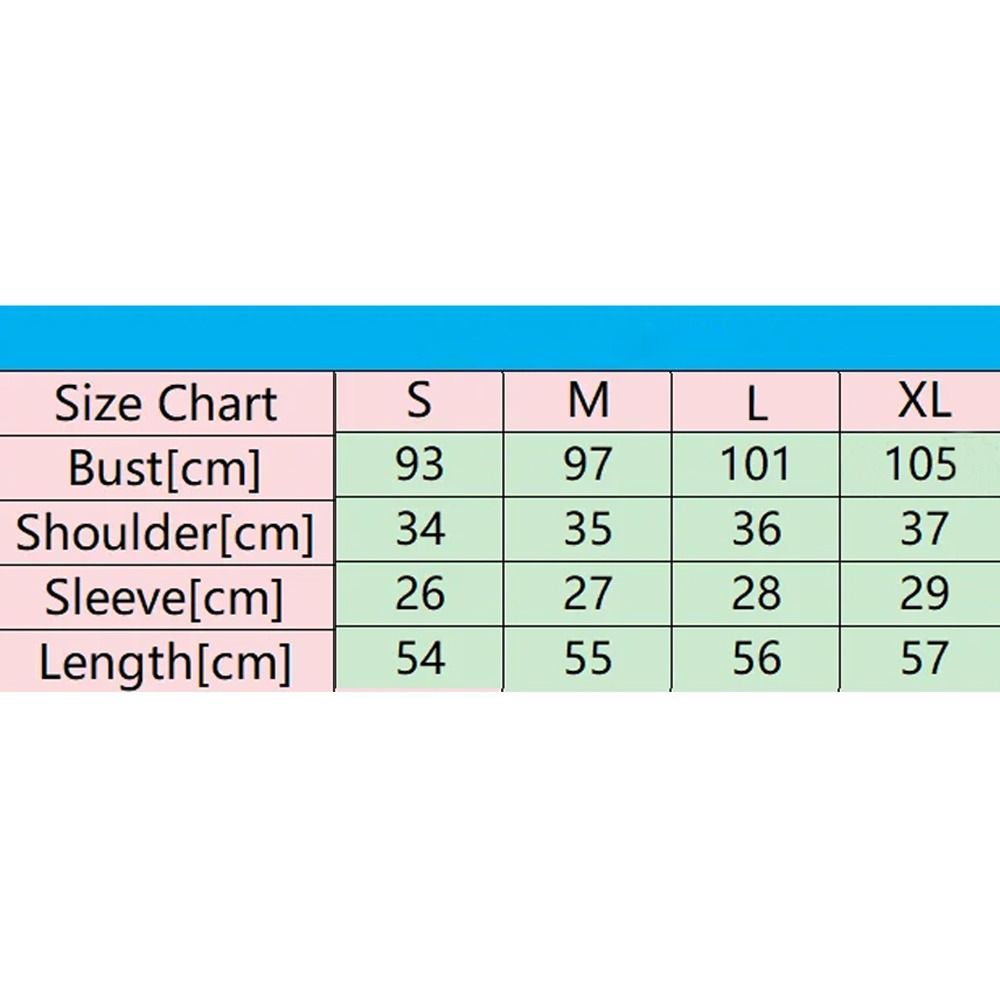The height and width of the screenshot is (1000, 1000).
Task: Click the bust value 97 cell
Action: coord(587,464)
